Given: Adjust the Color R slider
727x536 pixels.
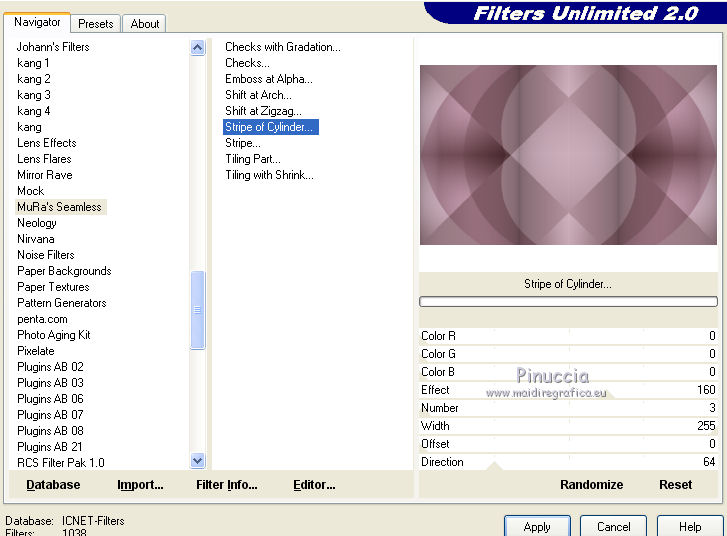Looking at the screenshot, I should [568, 336].
